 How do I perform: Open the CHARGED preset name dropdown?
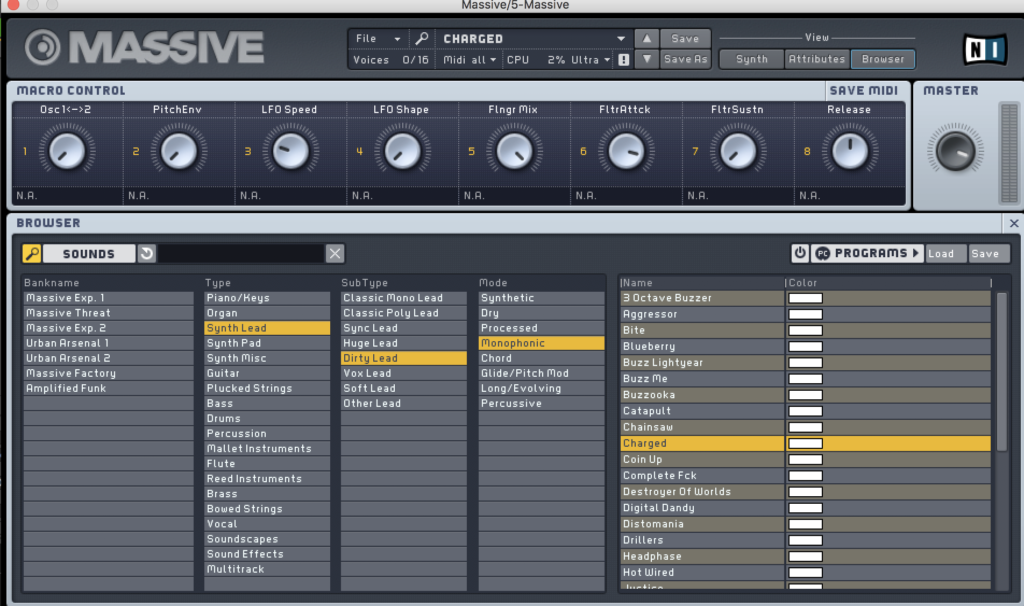[x=535, y=39]
